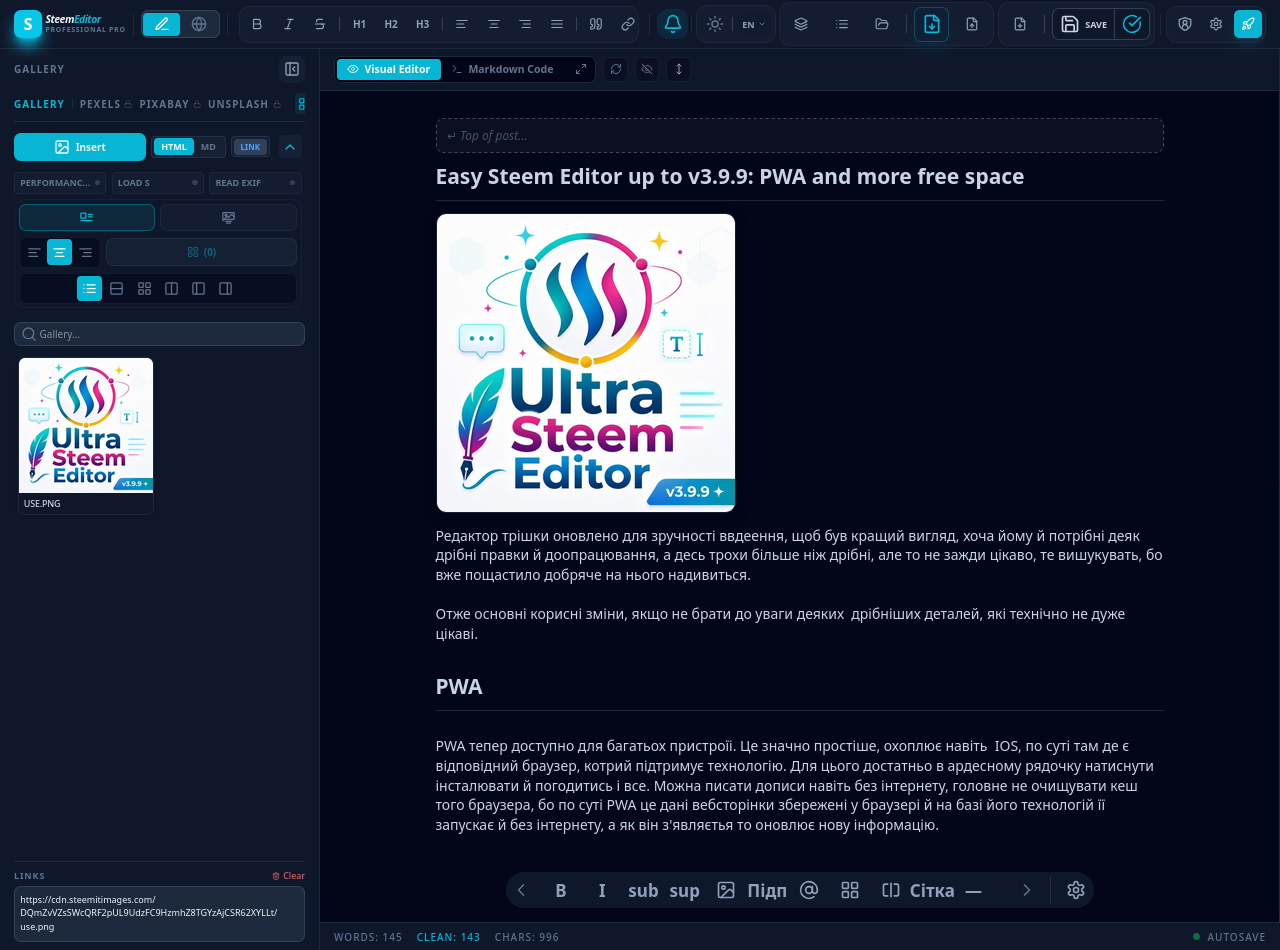Image resolution: width=1280 pixels, height=950 pixels.
Task: Choose HTML insert format
Action: pos(174,147)
